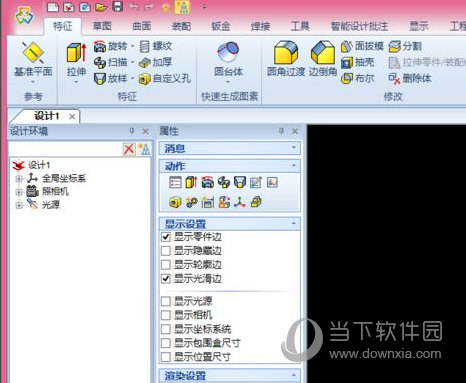The height and width of the screenshot is (383, 466).
Task: Expand the 照相机 tree node
Action: click(x=19, y=192)
